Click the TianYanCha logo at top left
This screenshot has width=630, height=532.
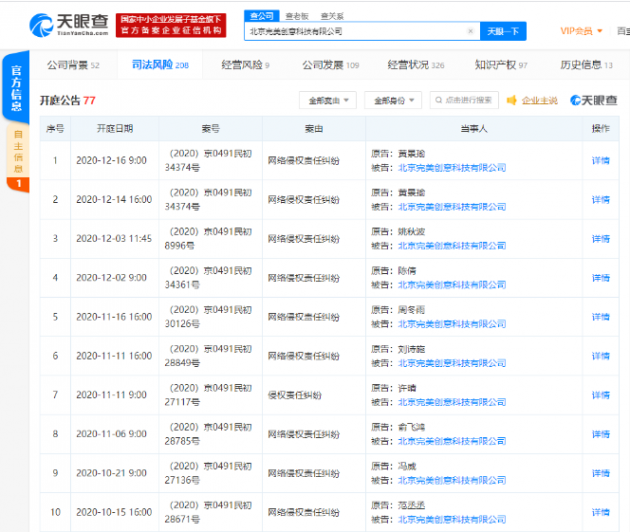(x=69, y=25)
